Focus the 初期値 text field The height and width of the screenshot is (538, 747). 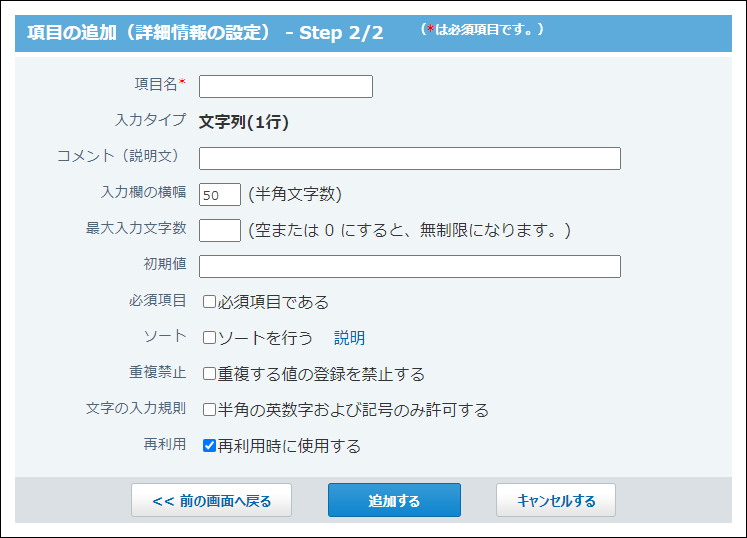(x=410, y=266)
